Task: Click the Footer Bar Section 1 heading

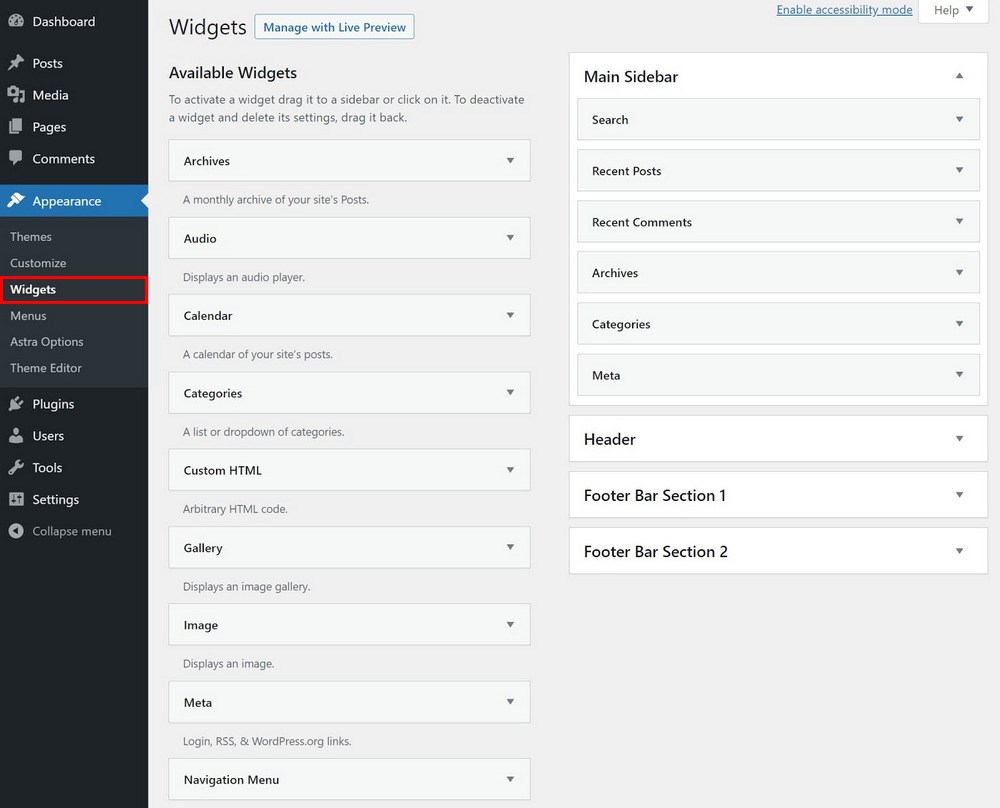Action: (655, 496)
